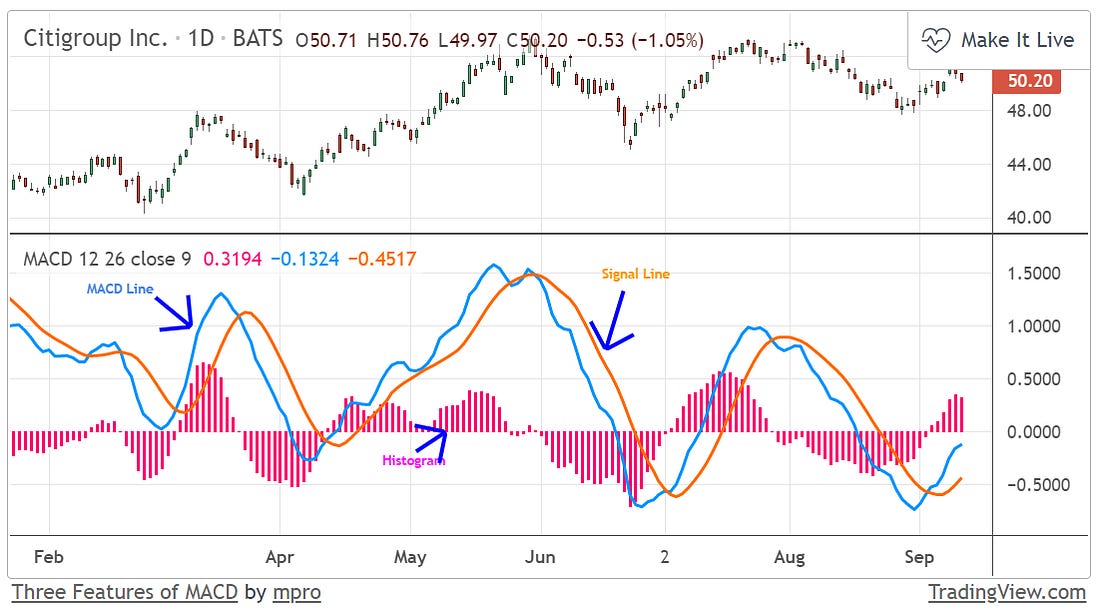Image resolution: width=1100 pixels, height=611 pixels.
Task: Click the 1.0000 MACD axis label
Action: coord(1033,326)
